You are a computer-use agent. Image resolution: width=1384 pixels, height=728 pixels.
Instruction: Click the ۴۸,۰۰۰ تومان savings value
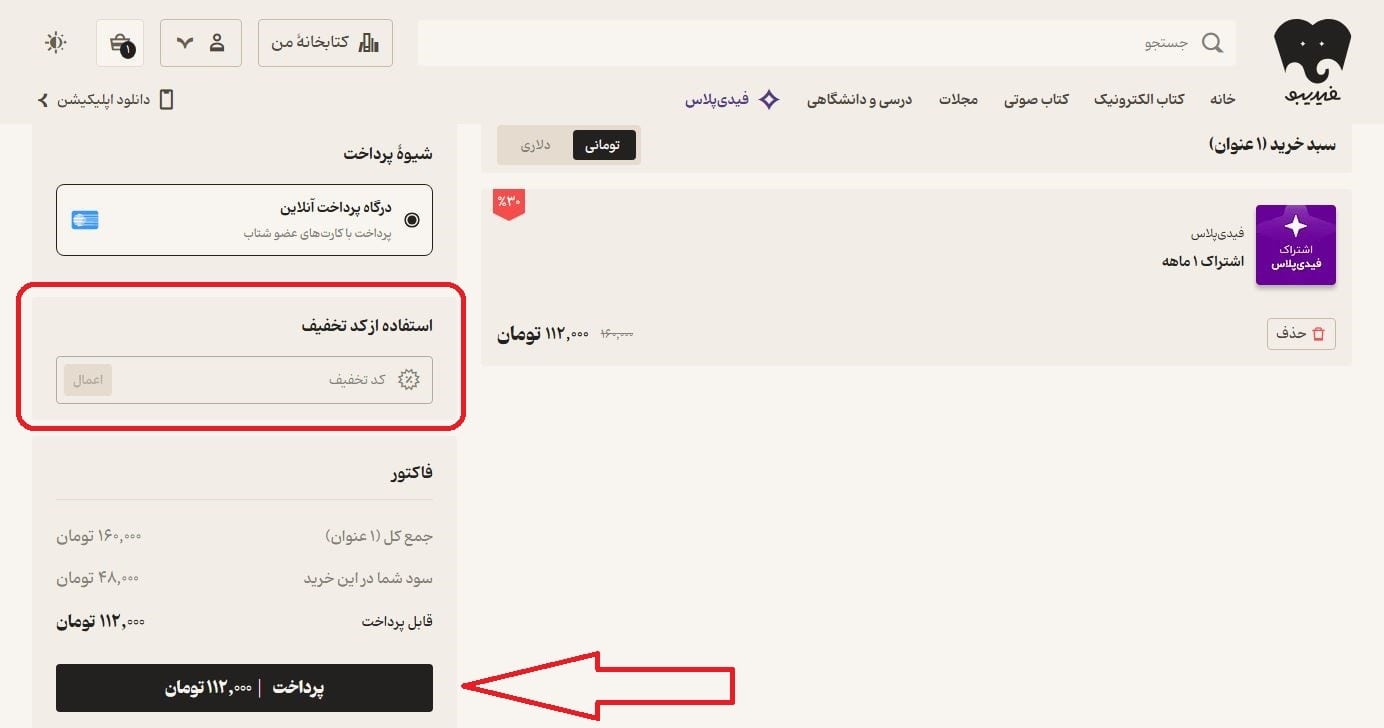pos(97,578)
